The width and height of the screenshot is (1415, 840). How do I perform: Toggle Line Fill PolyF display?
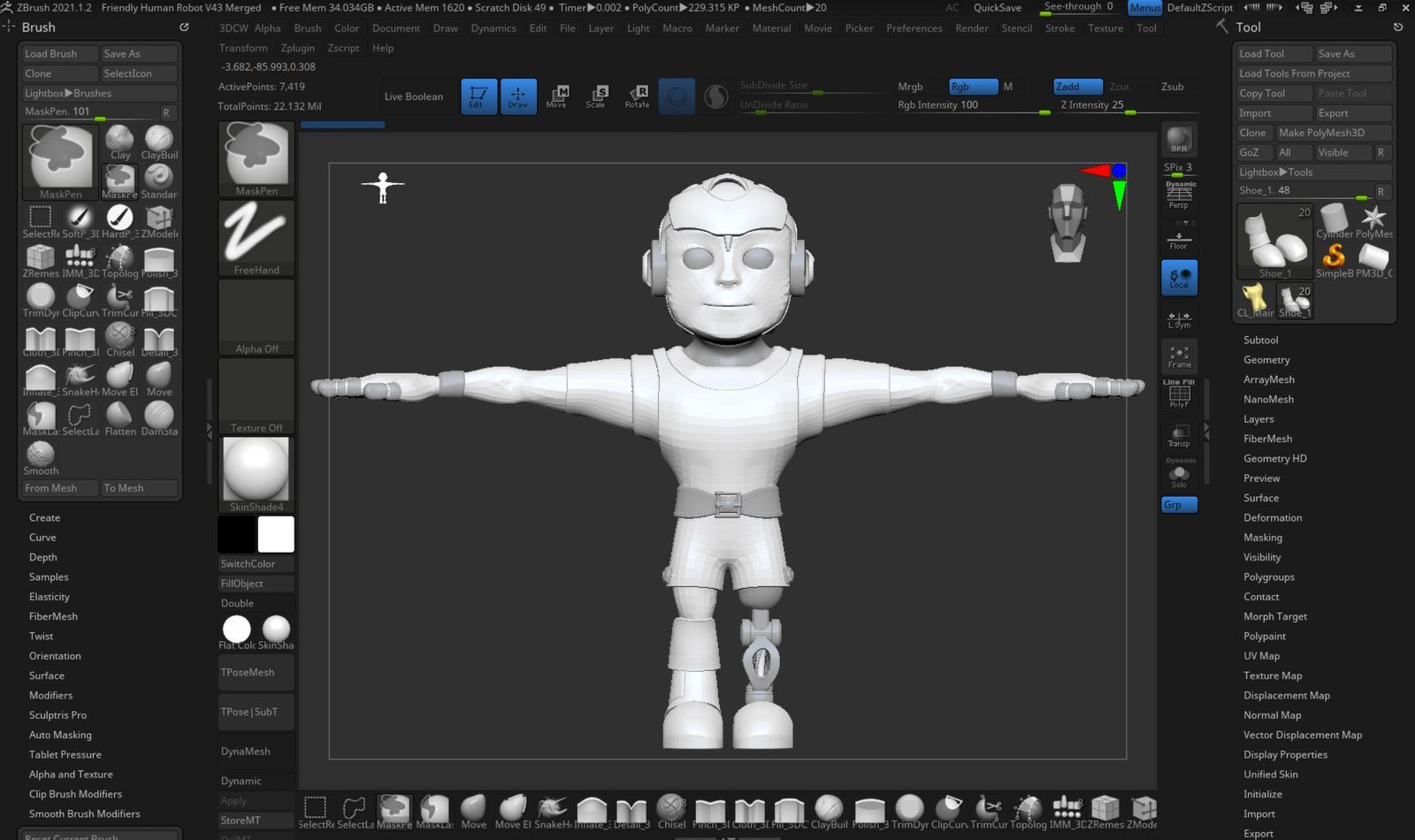(1179, 393)
